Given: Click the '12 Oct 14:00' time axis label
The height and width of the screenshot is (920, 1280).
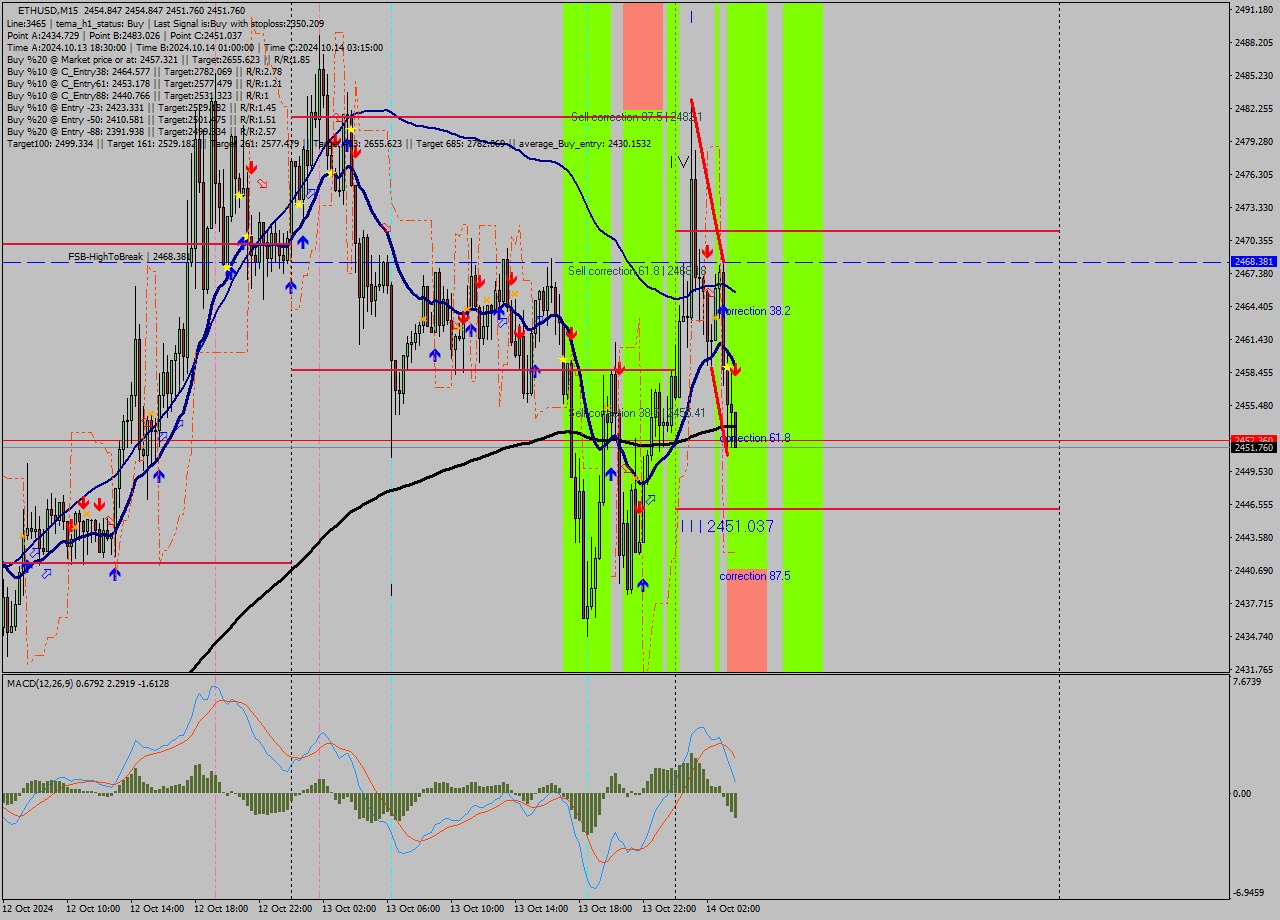Looking at the screenshot, I should tap(157, 909).
